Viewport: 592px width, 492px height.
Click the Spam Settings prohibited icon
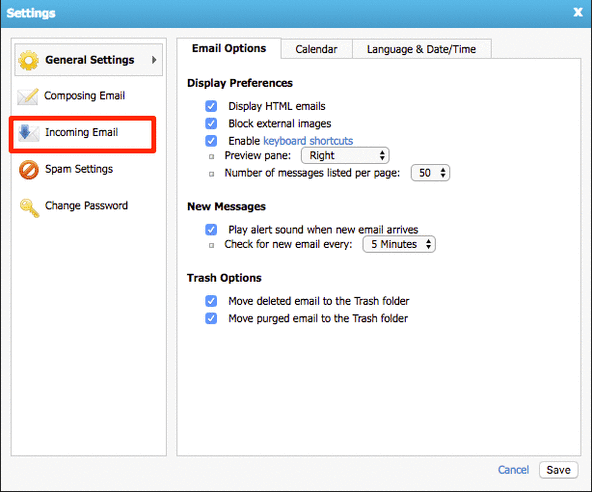[29, 170]
